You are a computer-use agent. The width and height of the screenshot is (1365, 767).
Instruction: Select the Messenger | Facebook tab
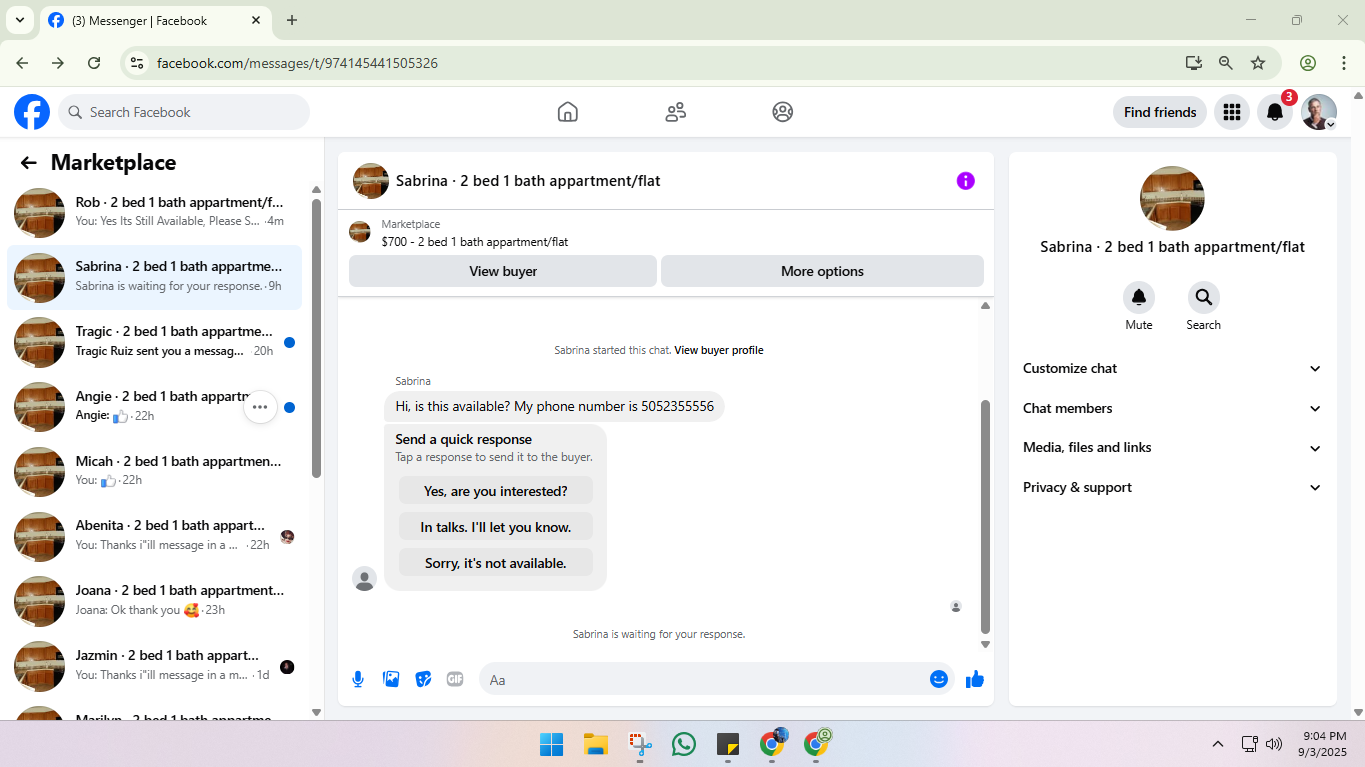155,20
